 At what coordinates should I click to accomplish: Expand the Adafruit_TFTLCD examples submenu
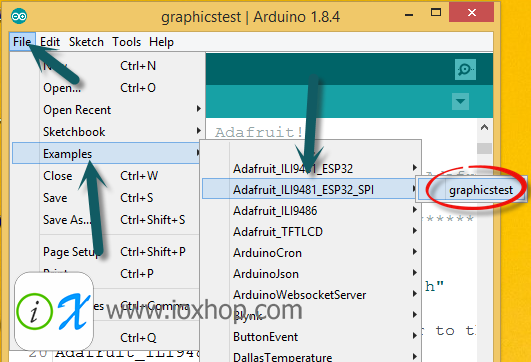311,232
